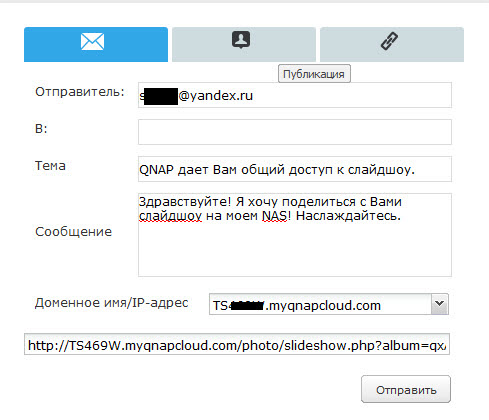The height and width of the screenshot is (420, 489).
Task: Click inside the Сообщение message text area
Action: (295, 235)
